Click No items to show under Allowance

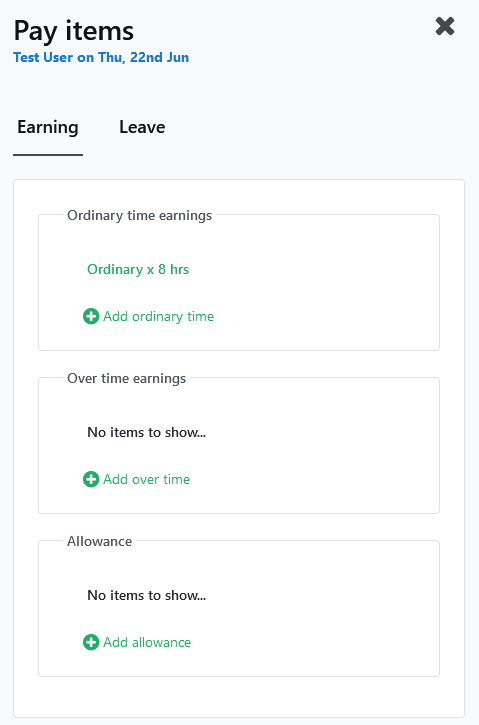coord(147,595)
